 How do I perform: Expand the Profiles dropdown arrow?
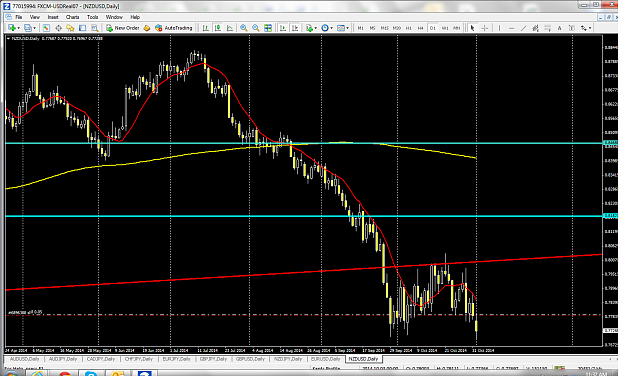(x=34, y=28)
